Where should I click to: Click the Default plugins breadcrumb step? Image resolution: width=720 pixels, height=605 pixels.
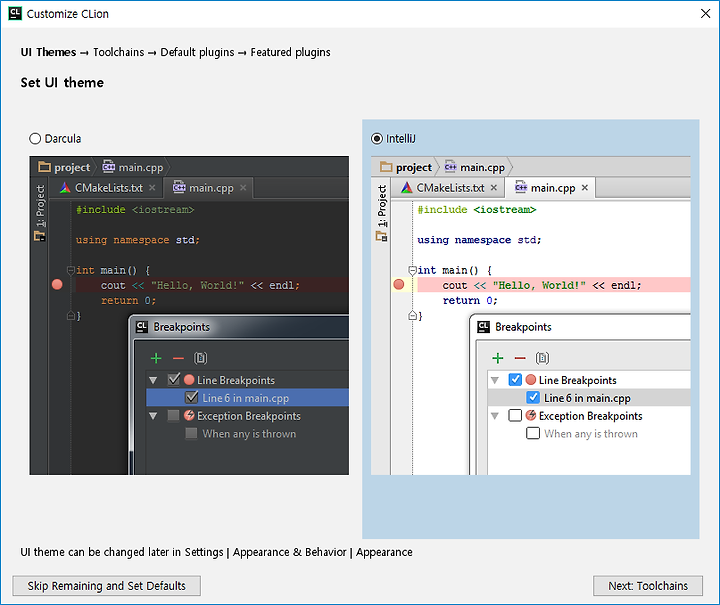point(197,52)
